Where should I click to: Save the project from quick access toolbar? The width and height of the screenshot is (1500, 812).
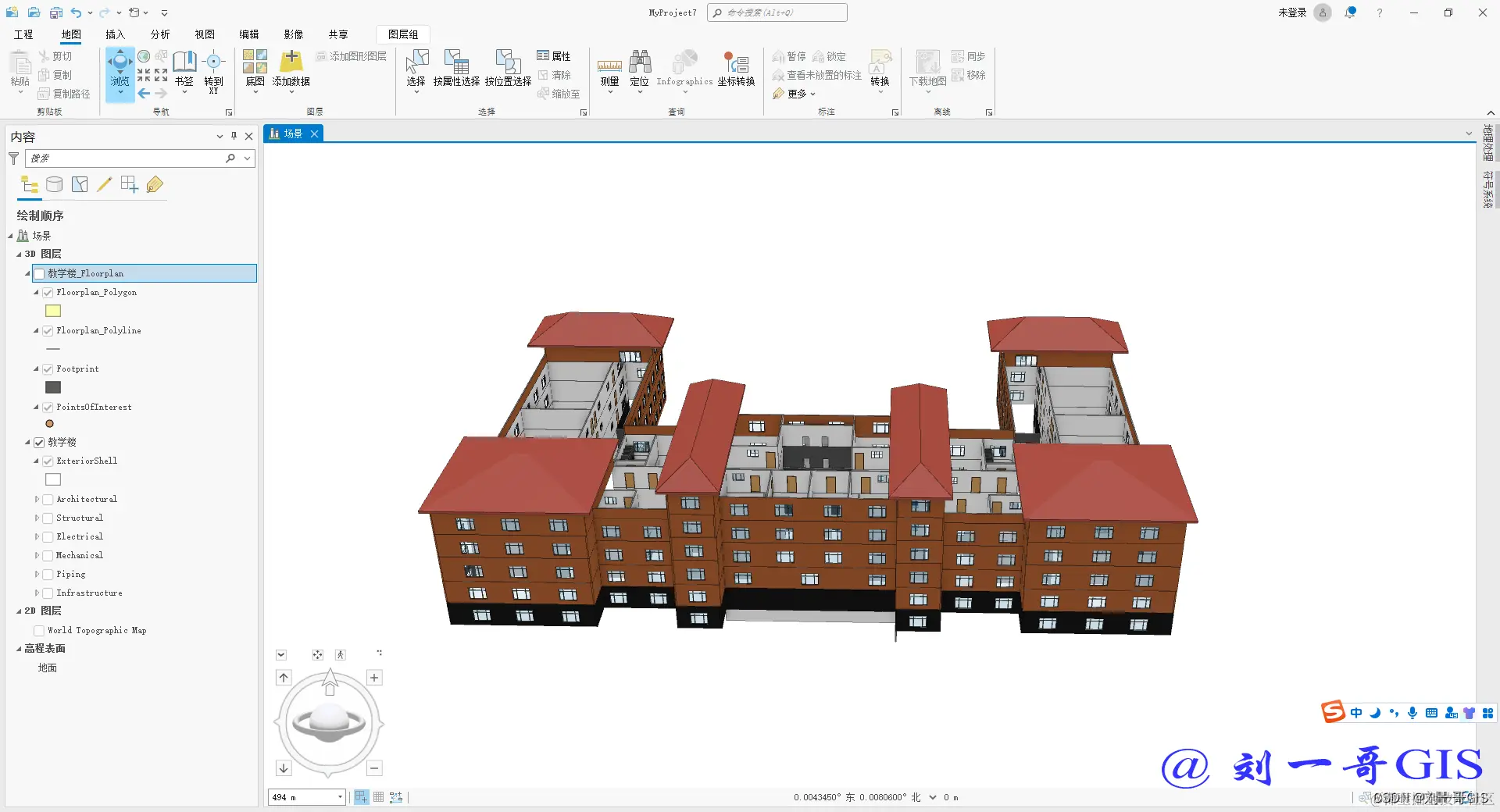[x=55, y=12]
